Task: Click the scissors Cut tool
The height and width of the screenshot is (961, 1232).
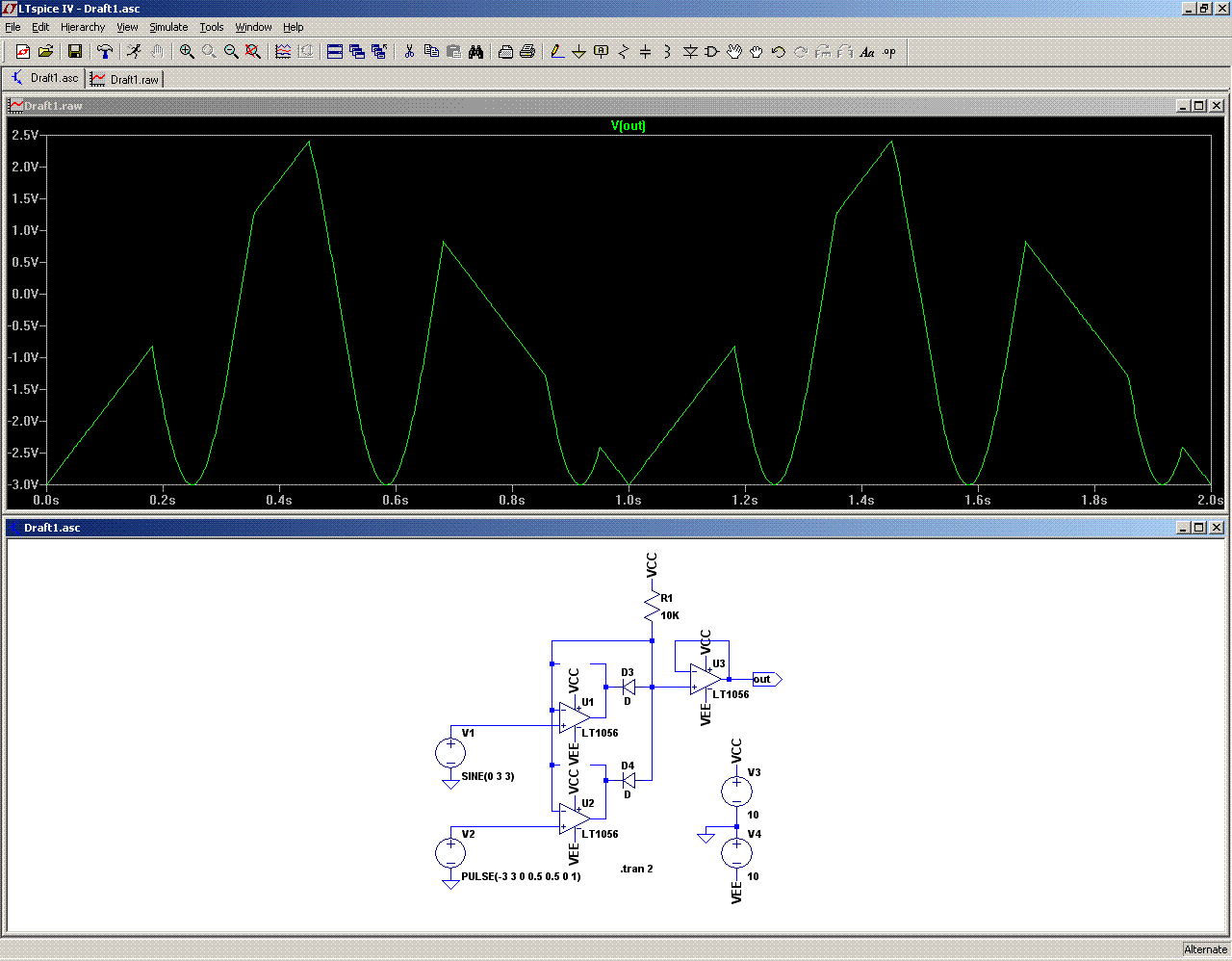Action: tap(409, 52)
